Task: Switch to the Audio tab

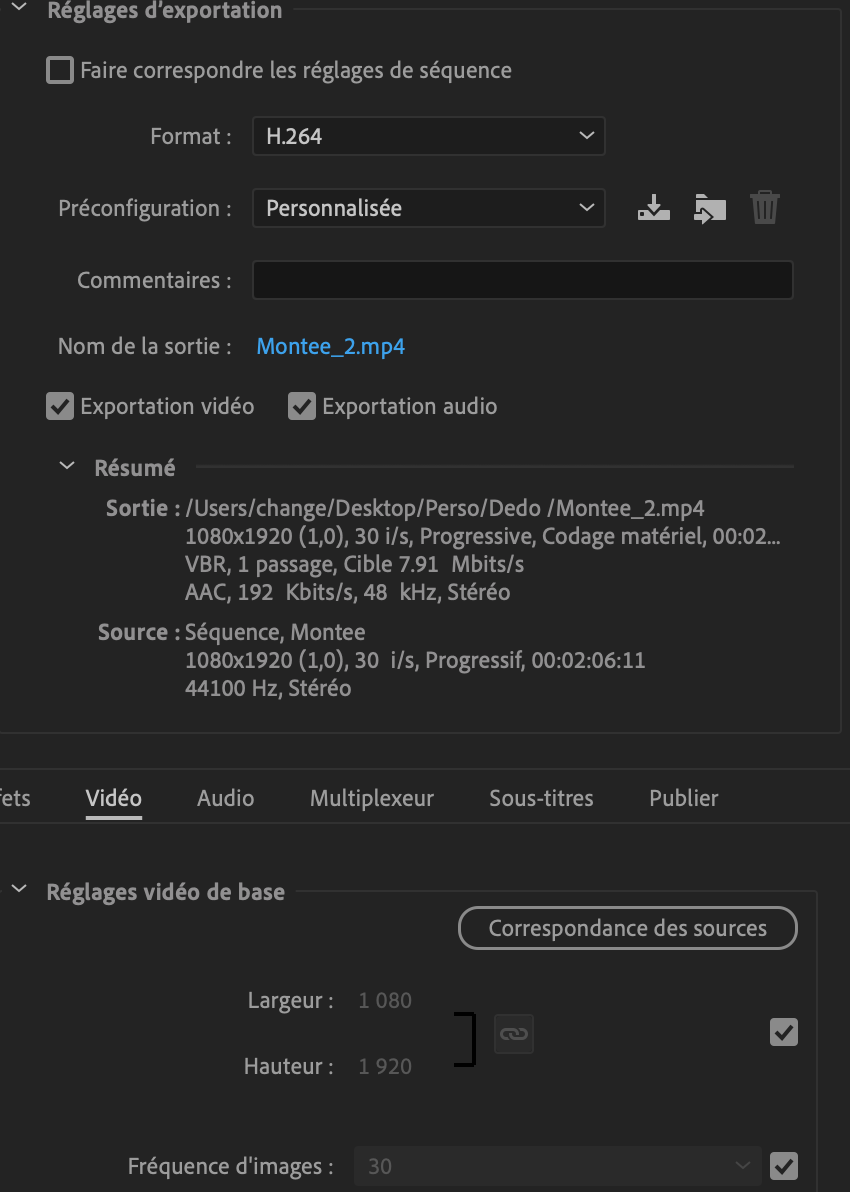Action: pos(225,798)
